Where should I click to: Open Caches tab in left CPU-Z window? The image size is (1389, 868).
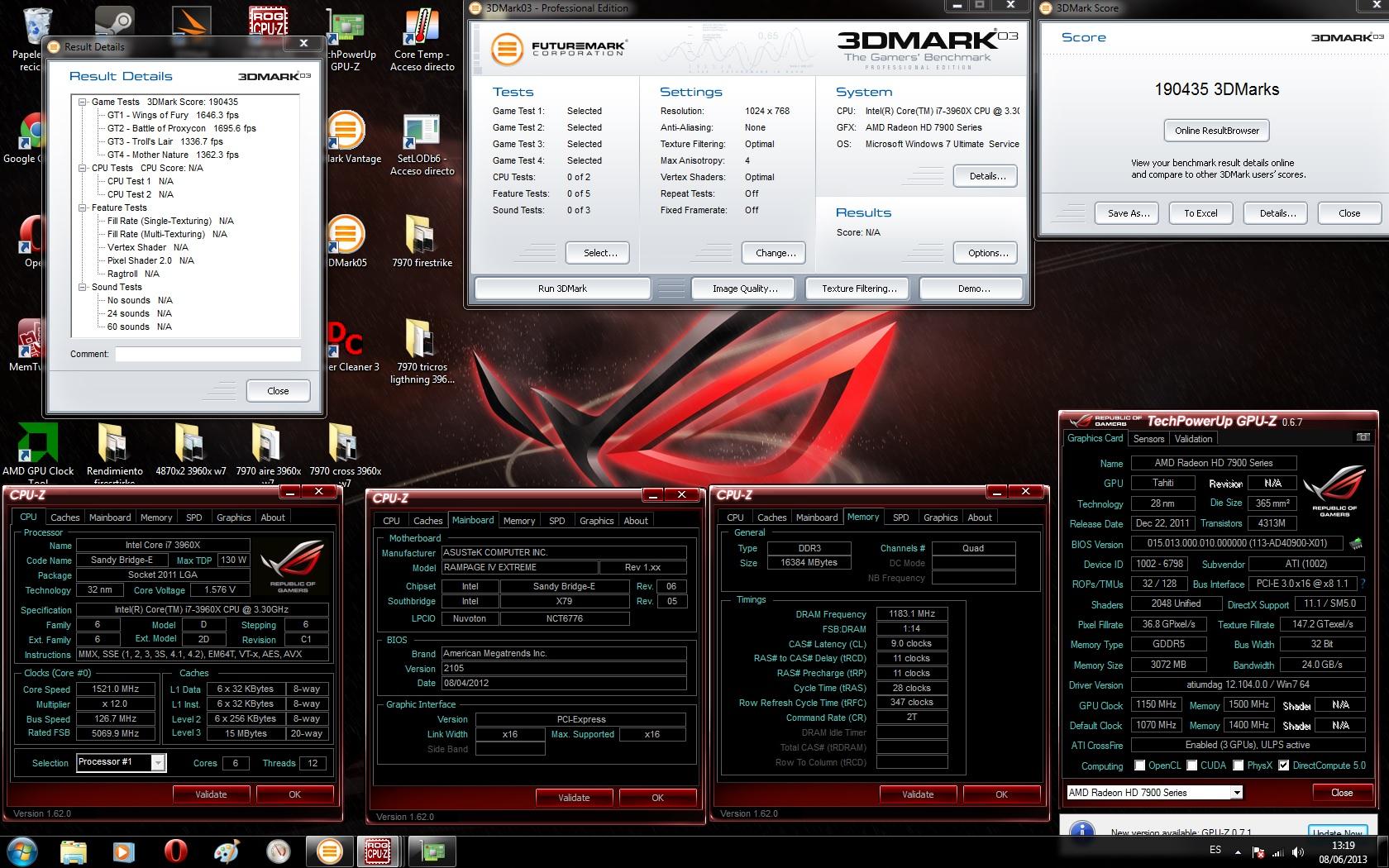[x=65, y=517]
